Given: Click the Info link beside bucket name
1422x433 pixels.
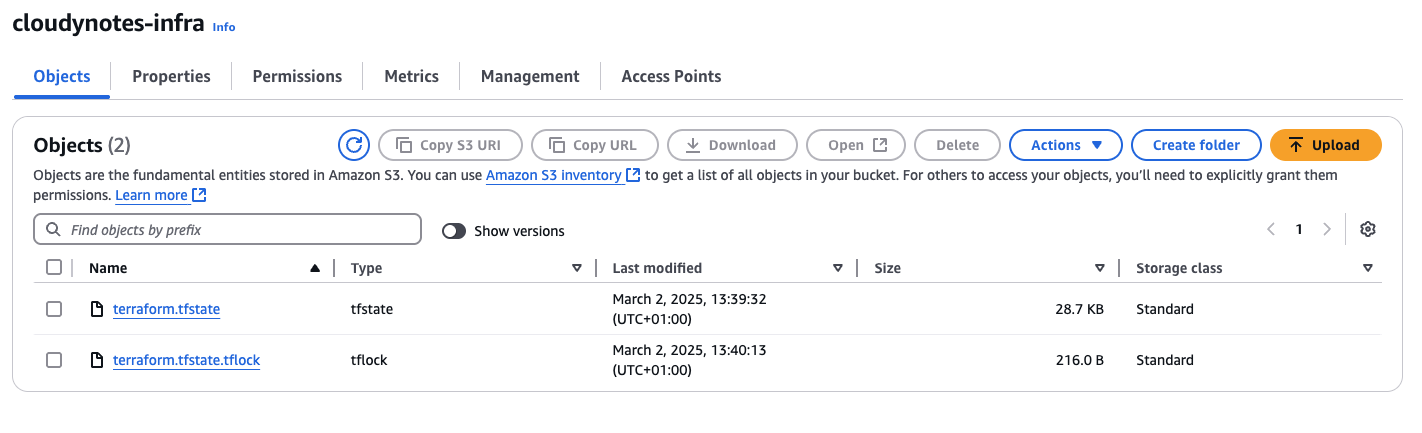Looking at the screenshot, I should [224, 27].
